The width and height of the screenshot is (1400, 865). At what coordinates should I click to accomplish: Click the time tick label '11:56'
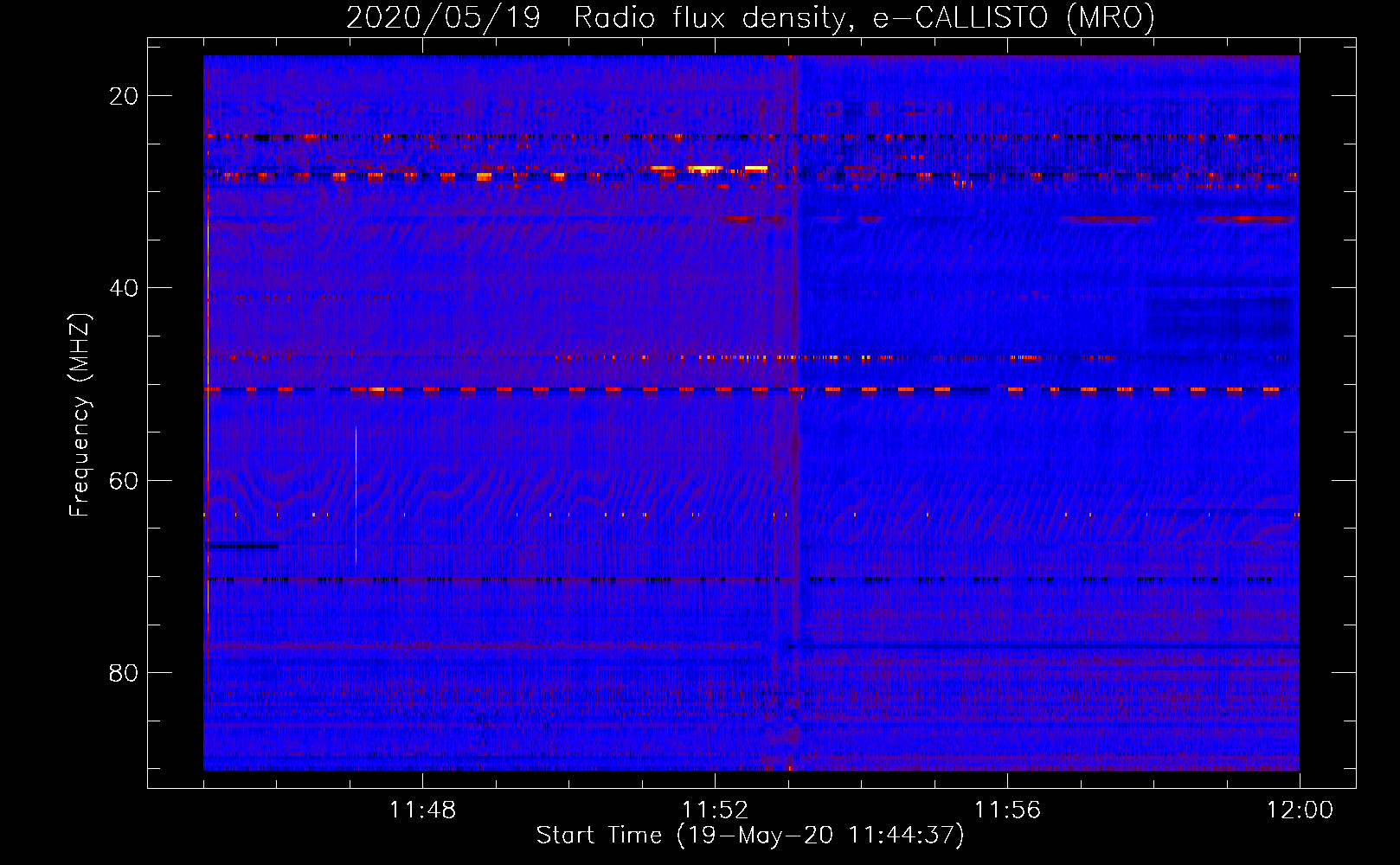[1007, 811]
